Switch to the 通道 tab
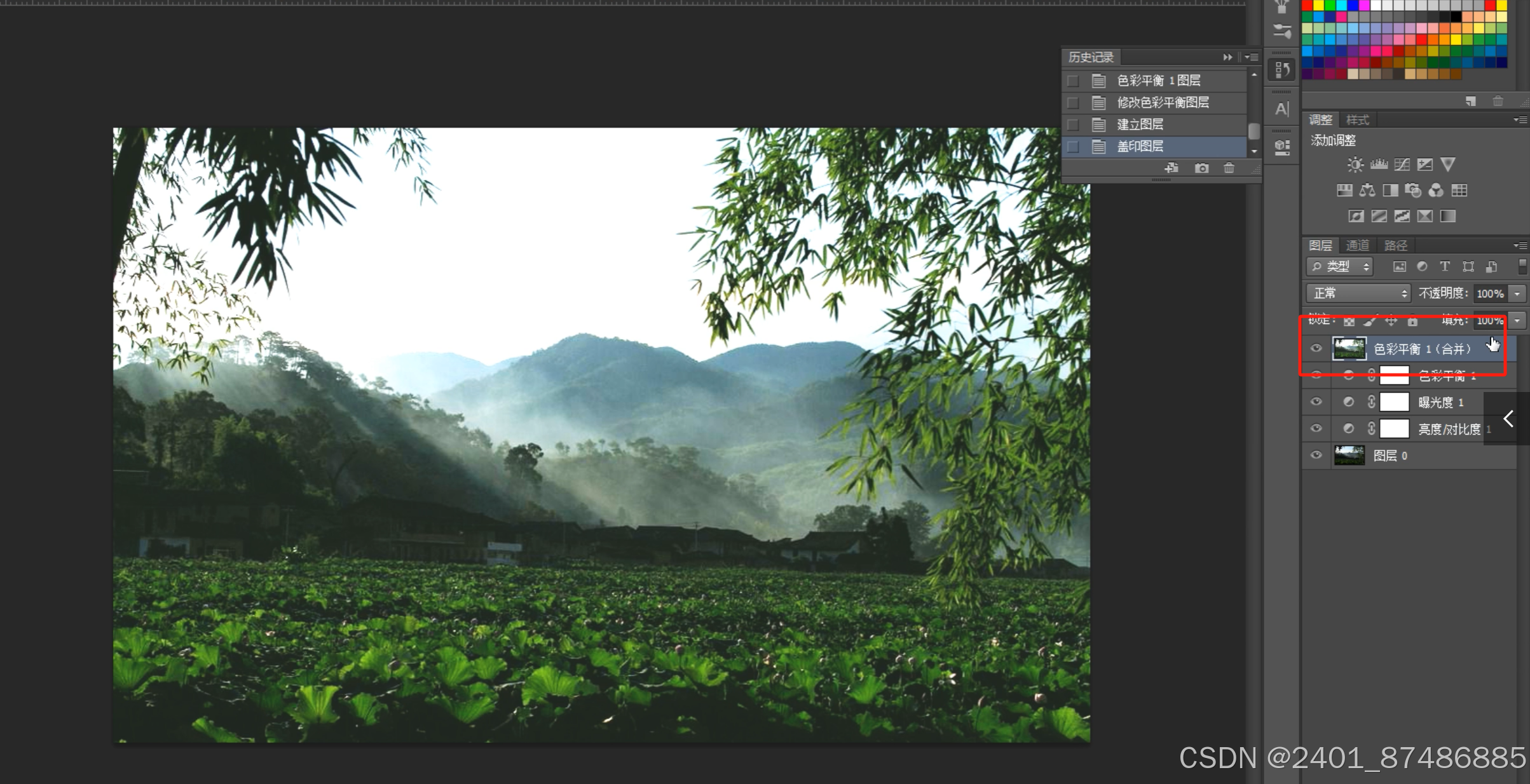 point(1357,246)
